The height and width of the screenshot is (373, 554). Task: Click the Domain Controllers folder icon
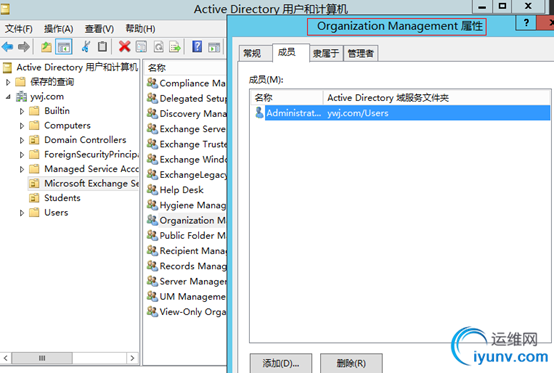pyautogui.click(x=34, y=140)
